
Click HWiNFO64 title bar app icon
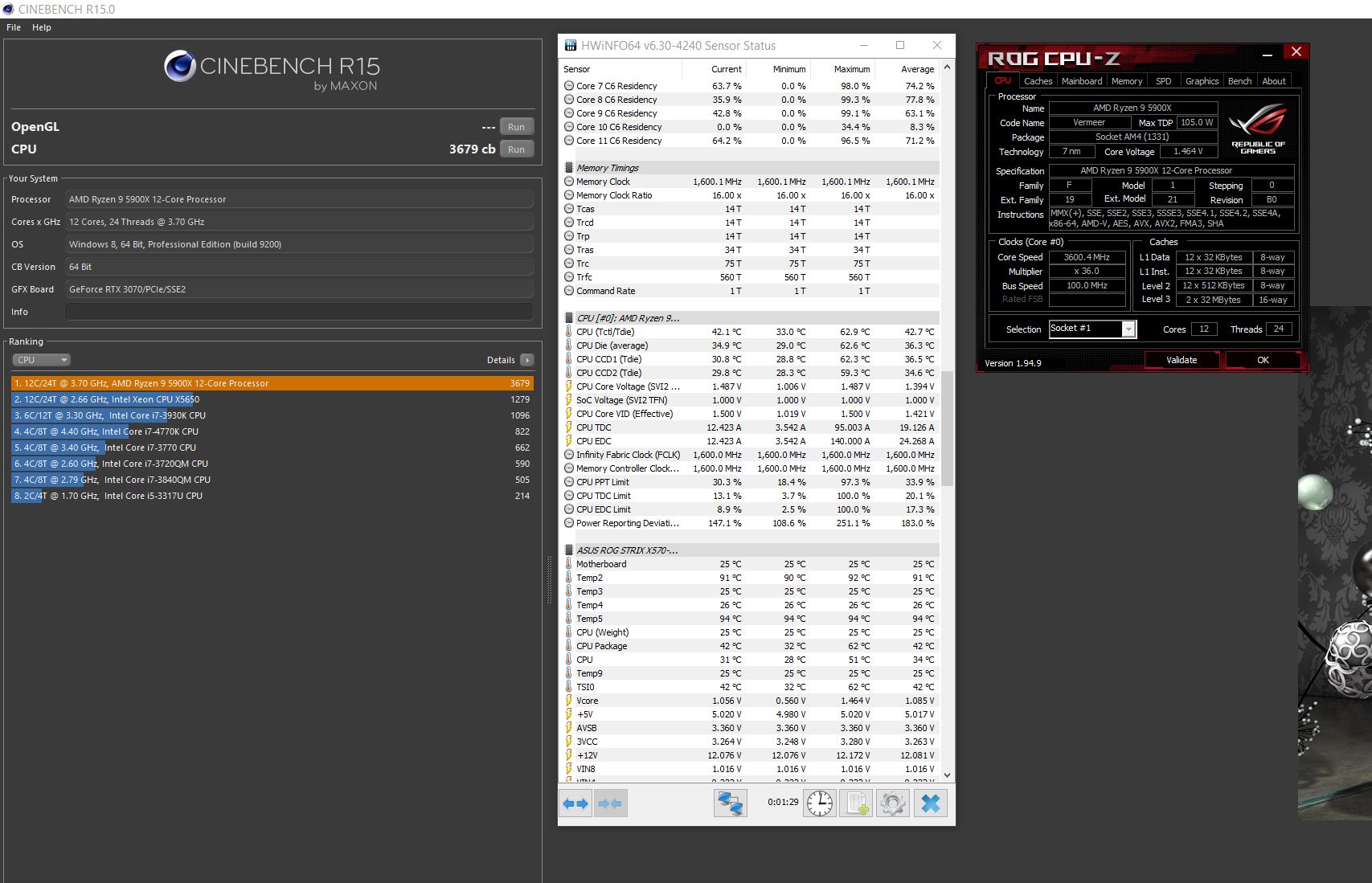570,46
